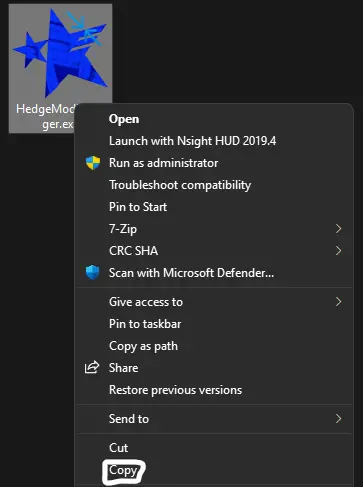
Task: Expand the Give access to submenu arrow
Action: click(x=339, y=302)
